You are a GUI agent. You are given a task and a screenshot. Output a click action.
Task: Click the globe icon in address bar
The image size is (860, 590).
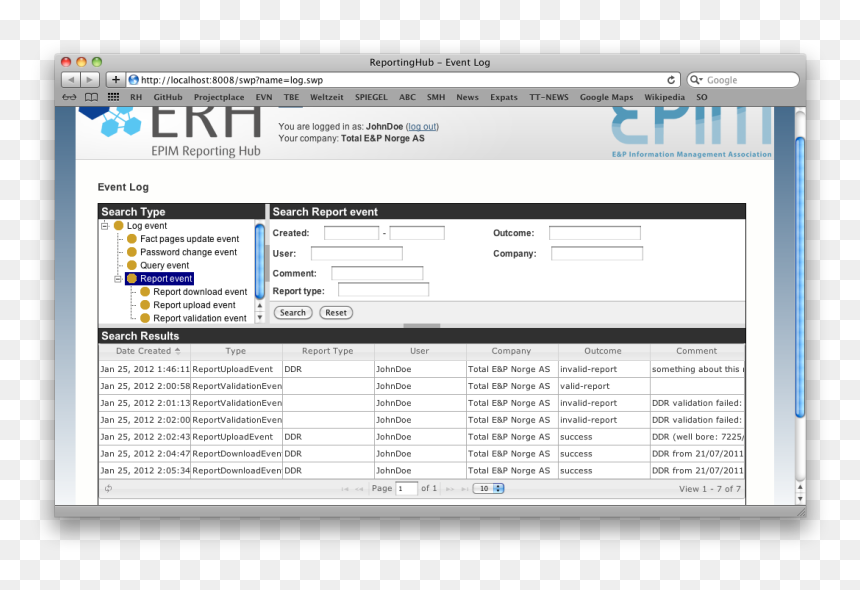[133, 80]
